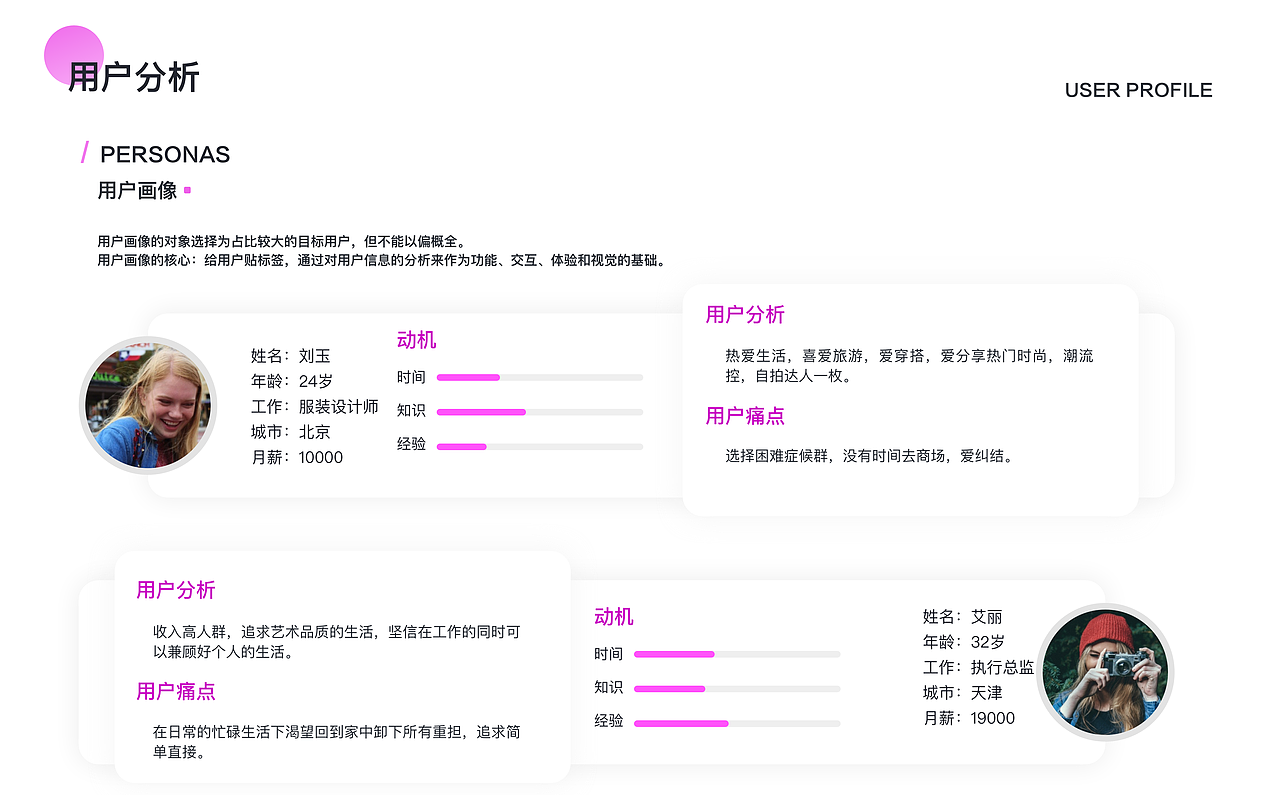Select the text 城市：北京

291,432
